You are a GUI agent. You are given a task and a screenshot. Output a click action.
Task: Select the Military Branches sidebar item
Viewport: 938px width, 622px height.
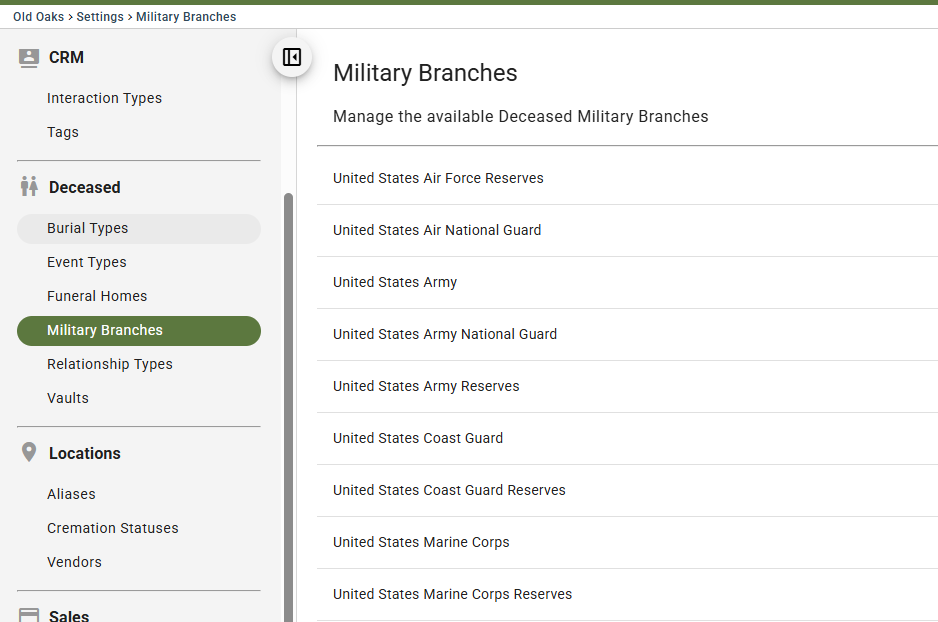tap(139, 331)
